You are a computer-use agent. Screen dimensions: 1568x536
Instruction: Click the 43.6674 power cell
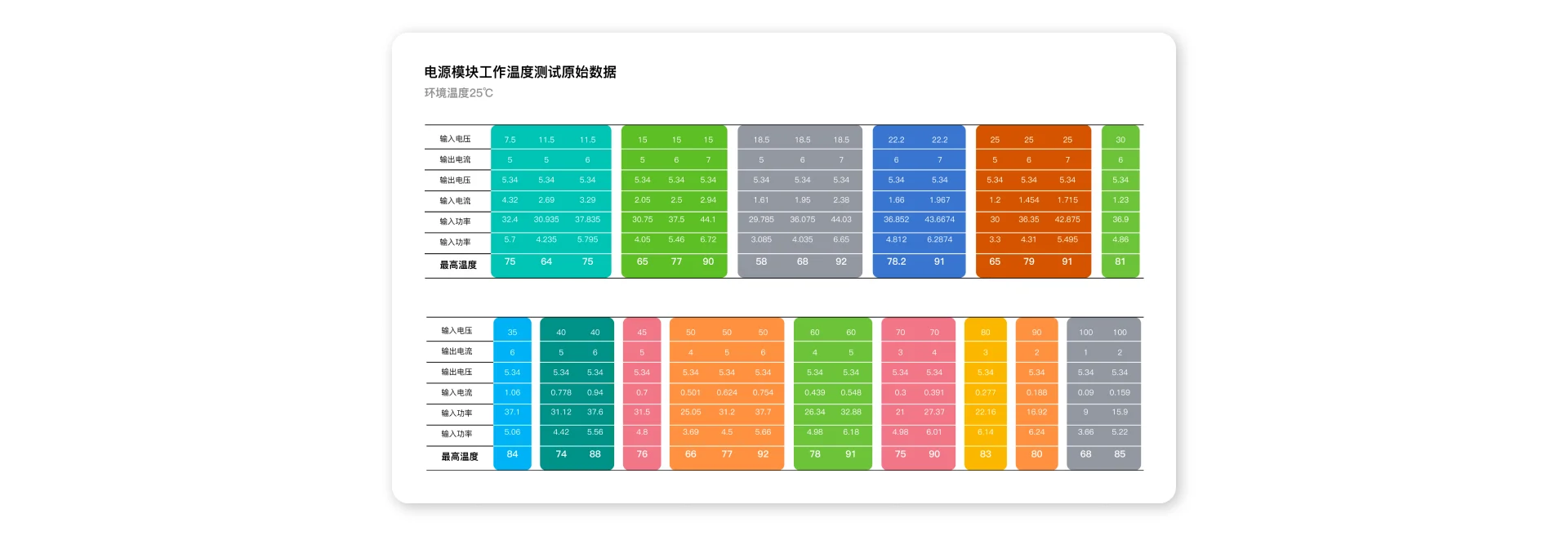pyautogui.click(x=940, y=220)
